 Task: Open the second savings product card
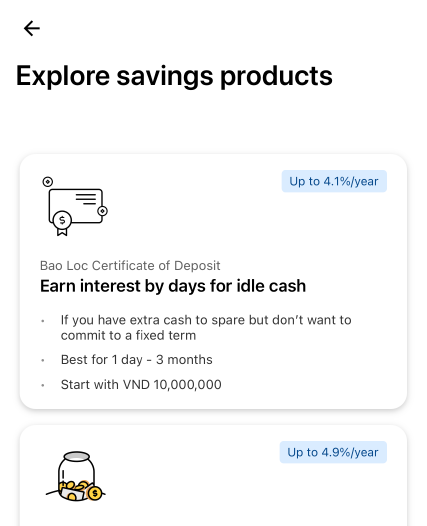(x=213, y=476)
